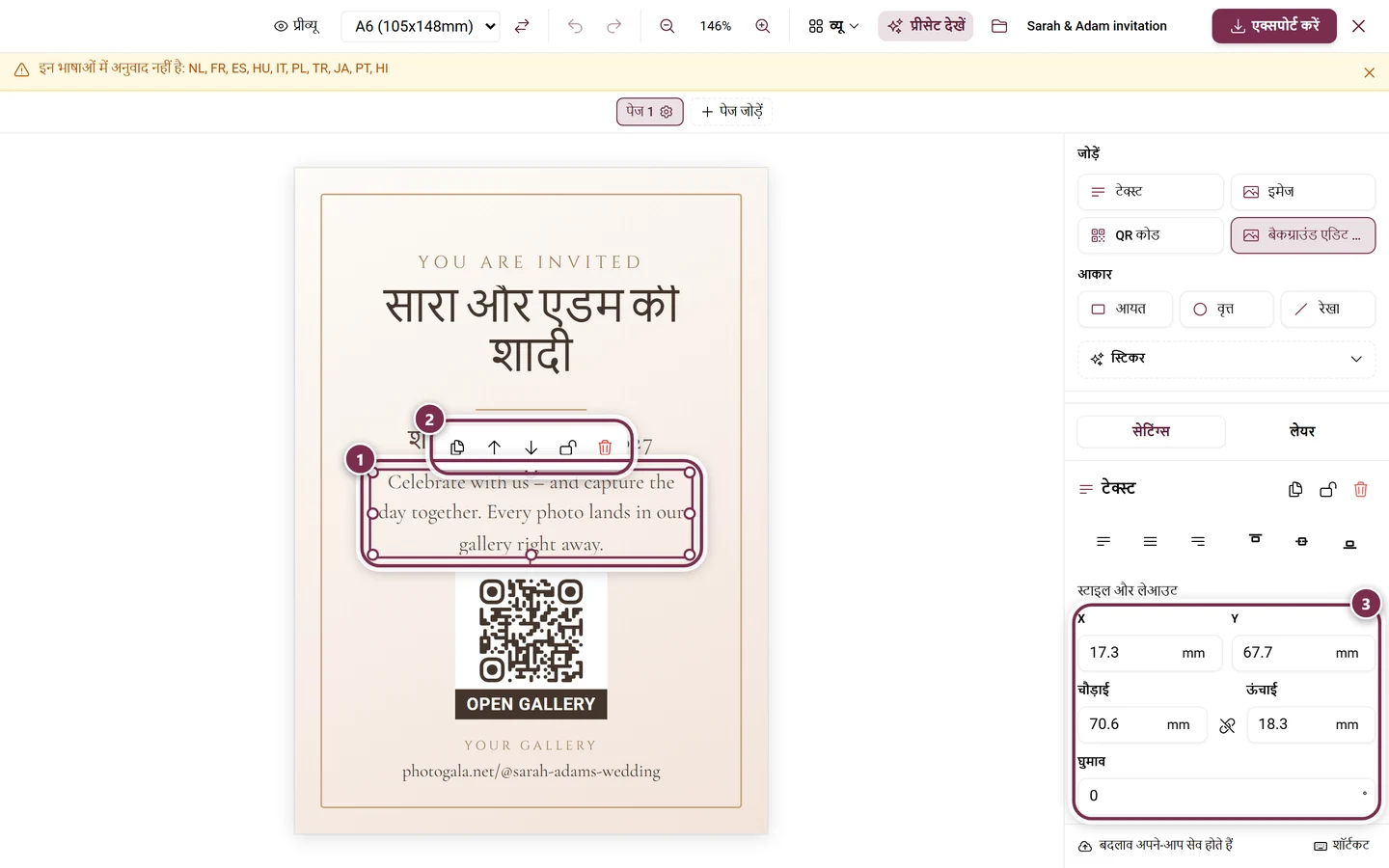Toggle the aspect ratio link icon

tap(1227, 725)
